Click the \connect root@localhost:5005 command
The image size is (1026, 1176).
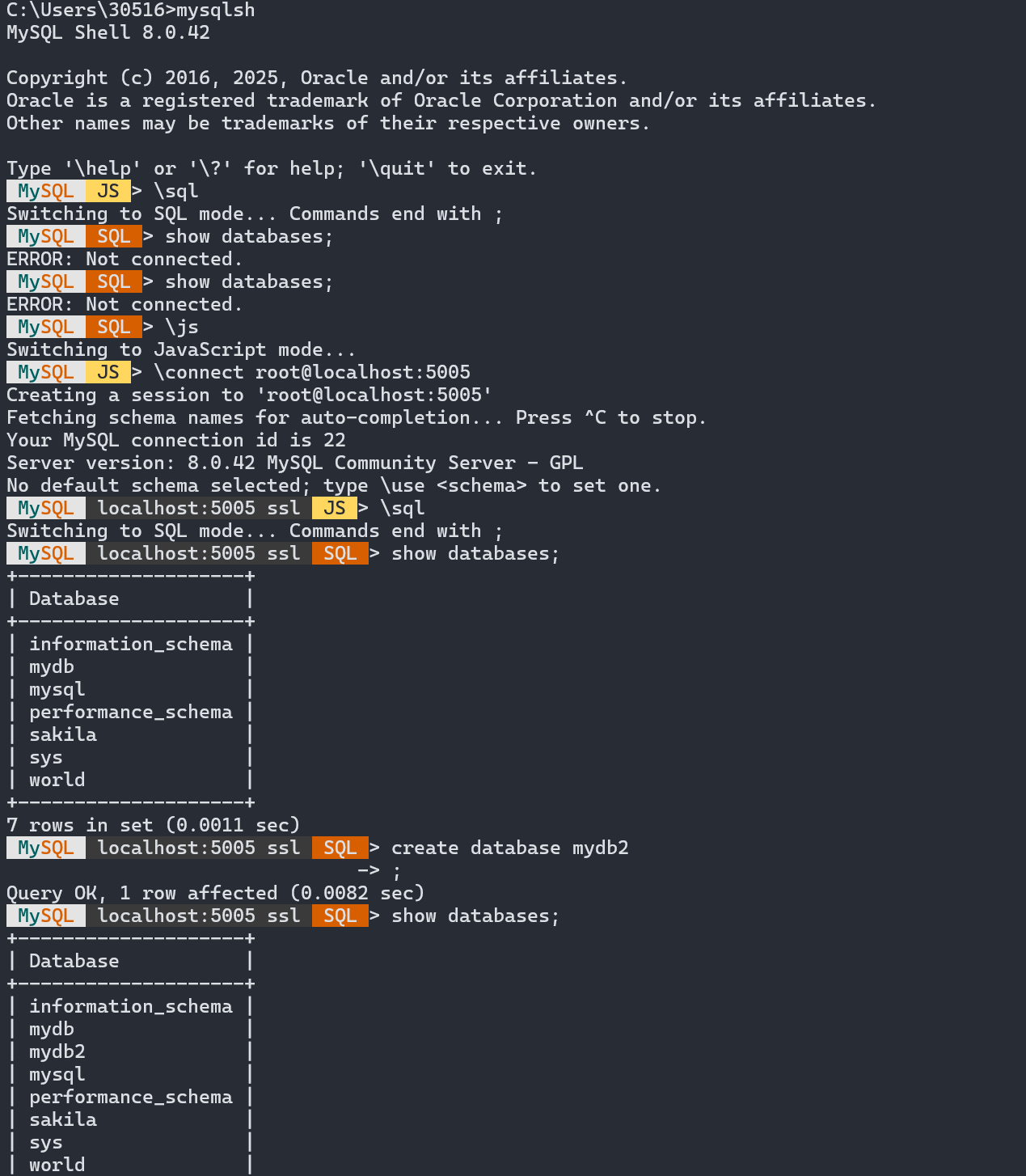tap(312, 373)
